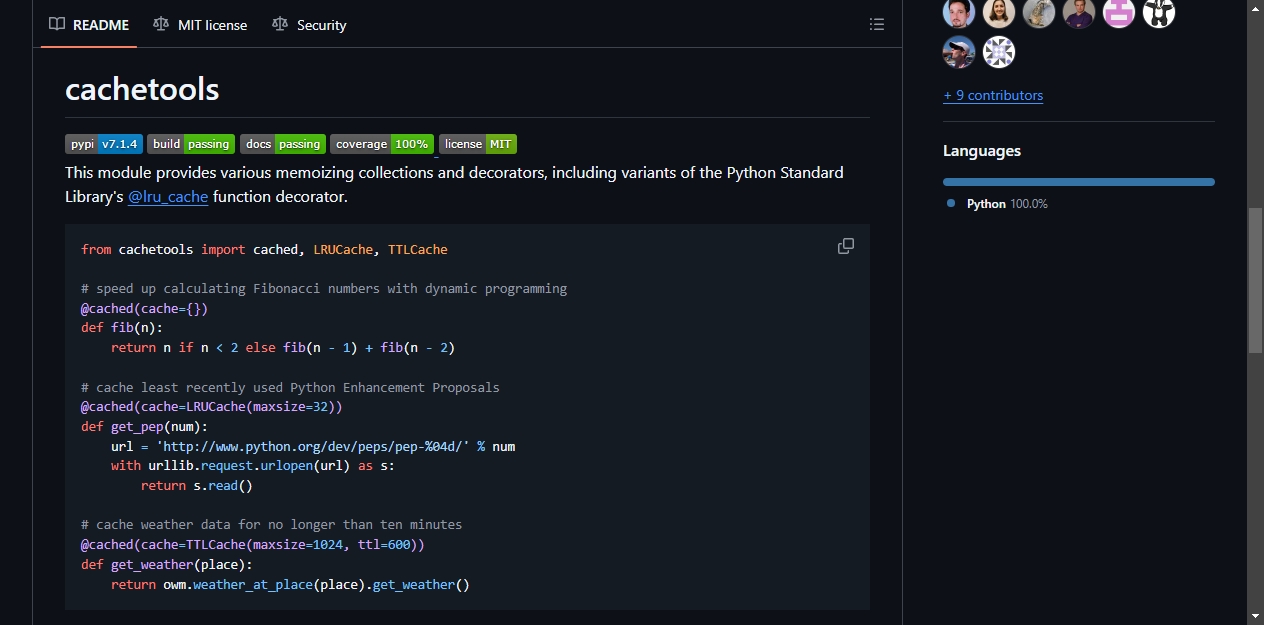The image size is (1264, 625).
Task: Follow the @lru_cache link
Action: coord(168,197)
